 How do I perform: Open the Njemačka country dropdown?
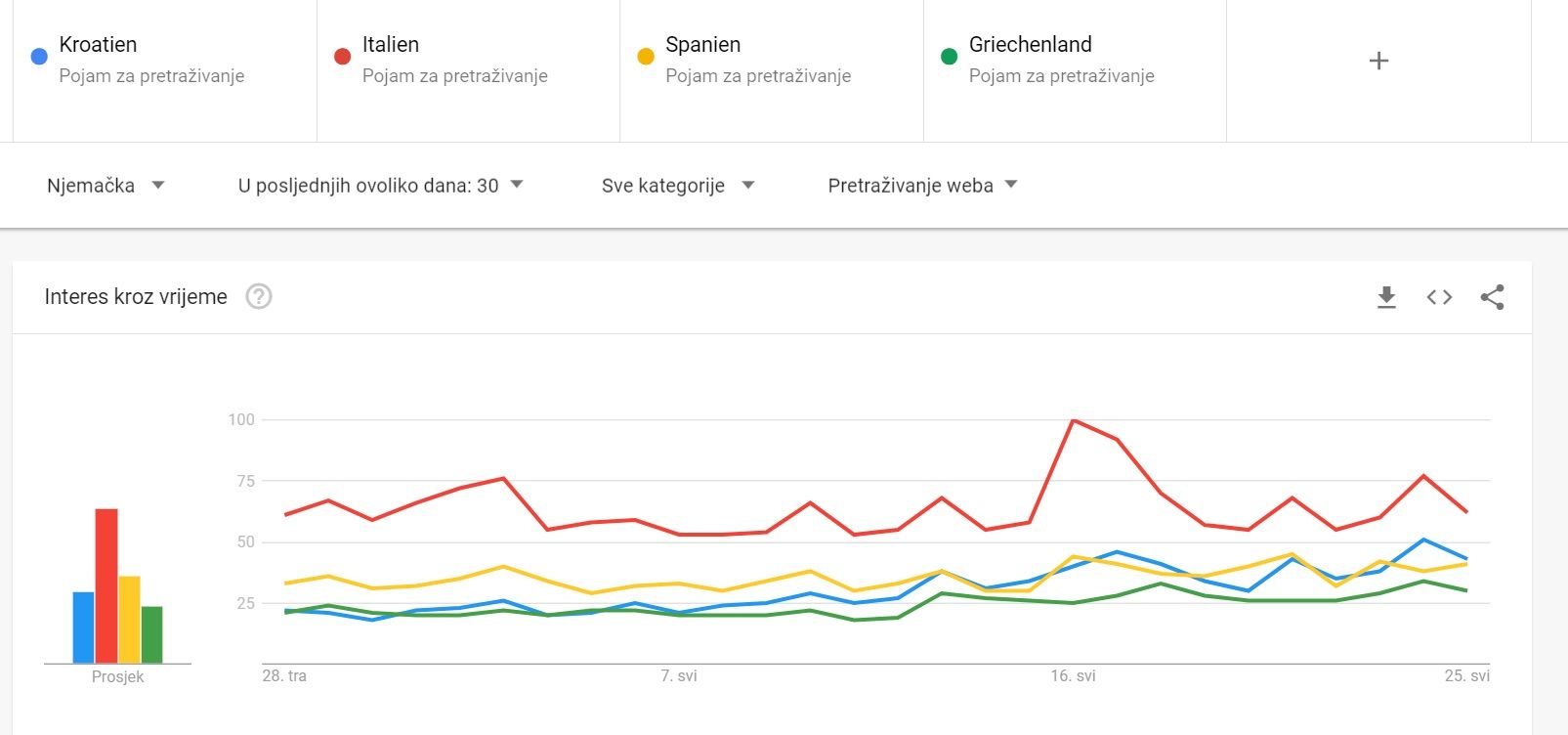(x=106, y=186)
